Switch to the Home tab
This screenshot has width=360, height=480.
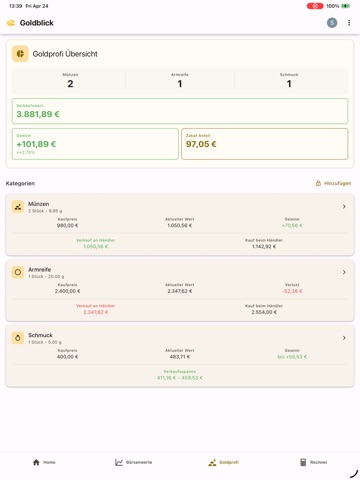(x=44, y=462)
